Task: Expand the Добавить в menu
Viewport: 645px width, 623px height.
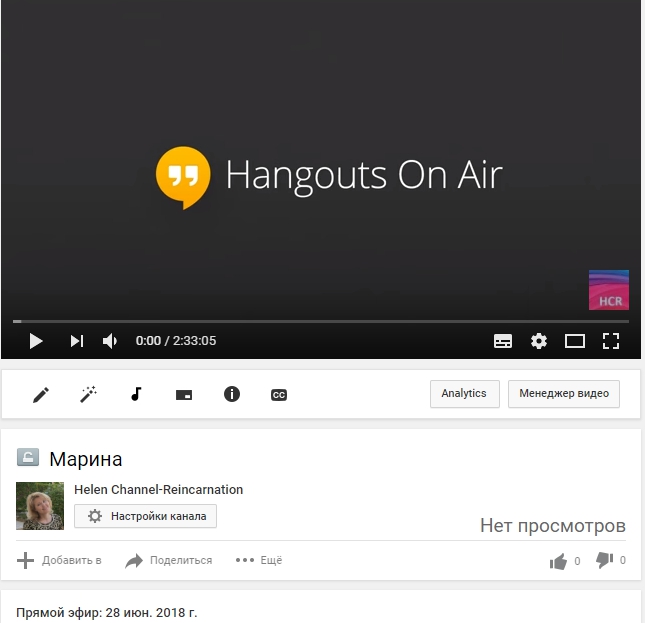Action: coord(59,560)
